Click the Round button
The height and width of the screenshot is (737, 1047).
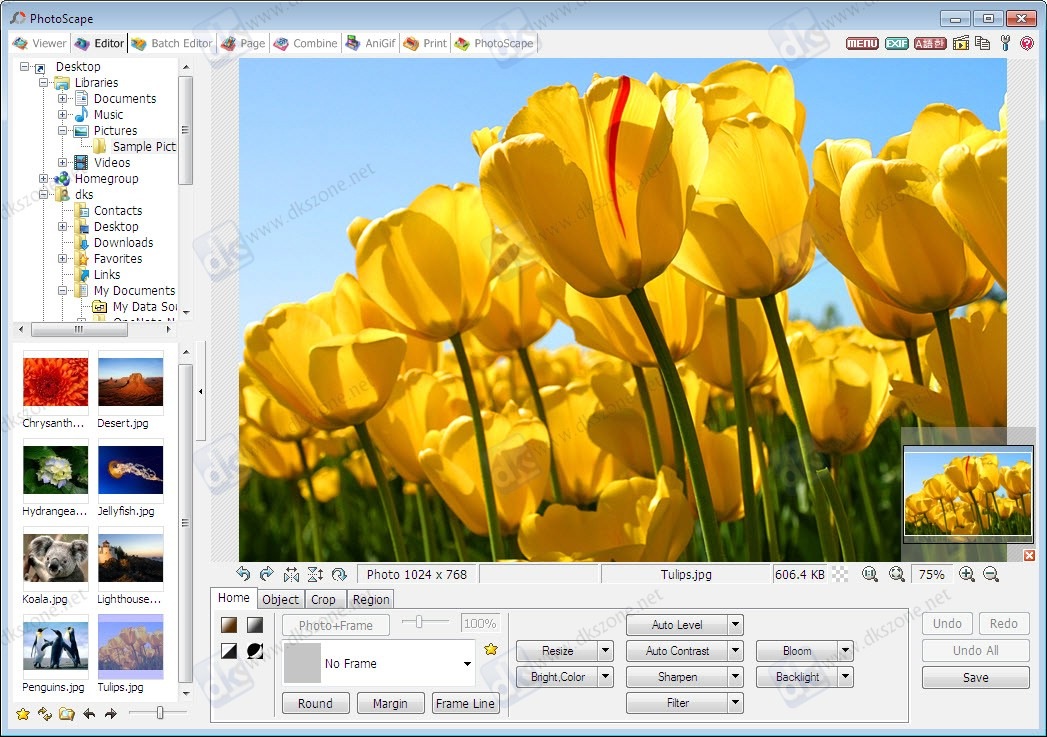315,703
